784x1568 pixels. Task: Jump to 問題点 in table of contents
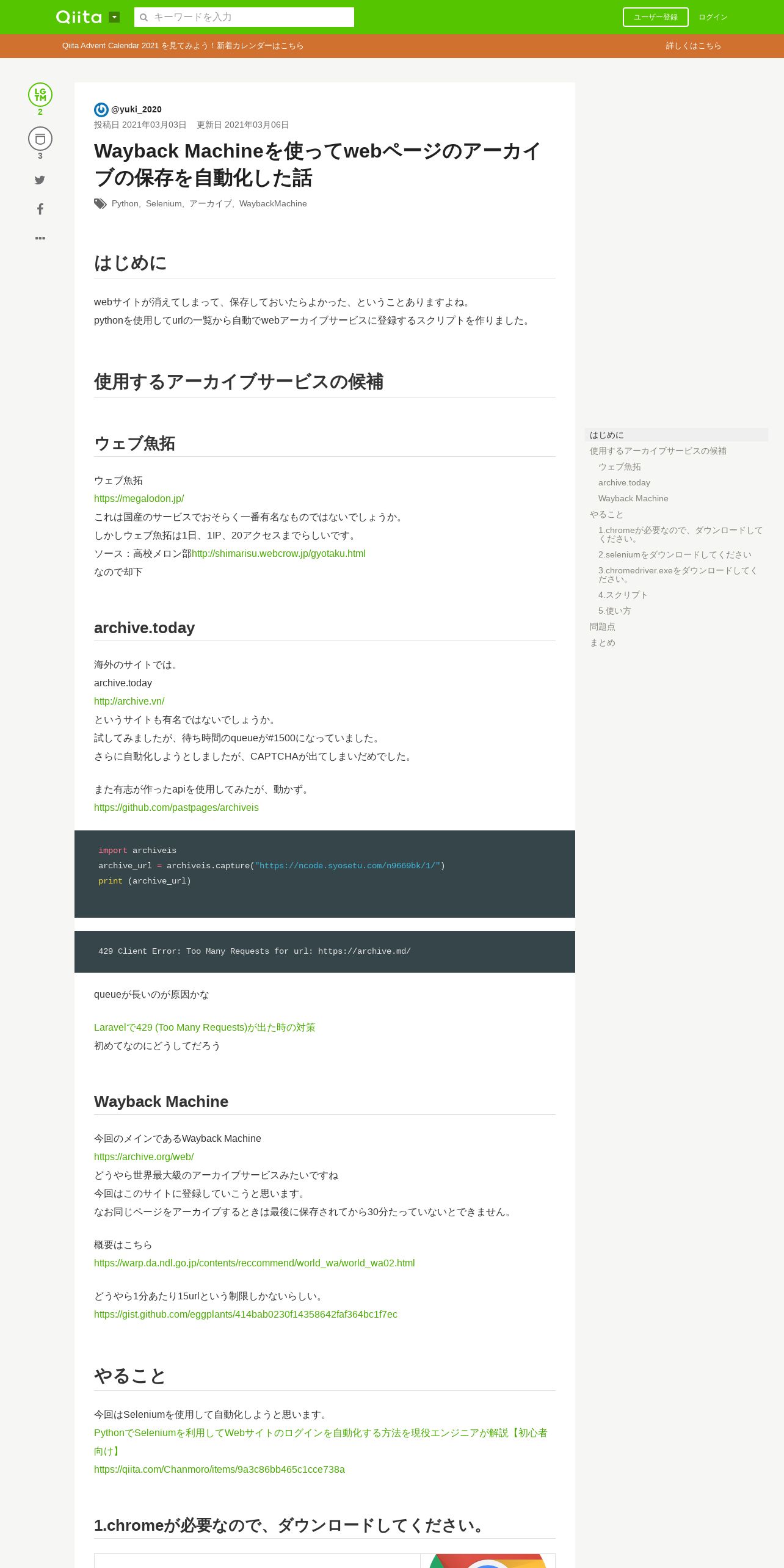coord(602,626)
